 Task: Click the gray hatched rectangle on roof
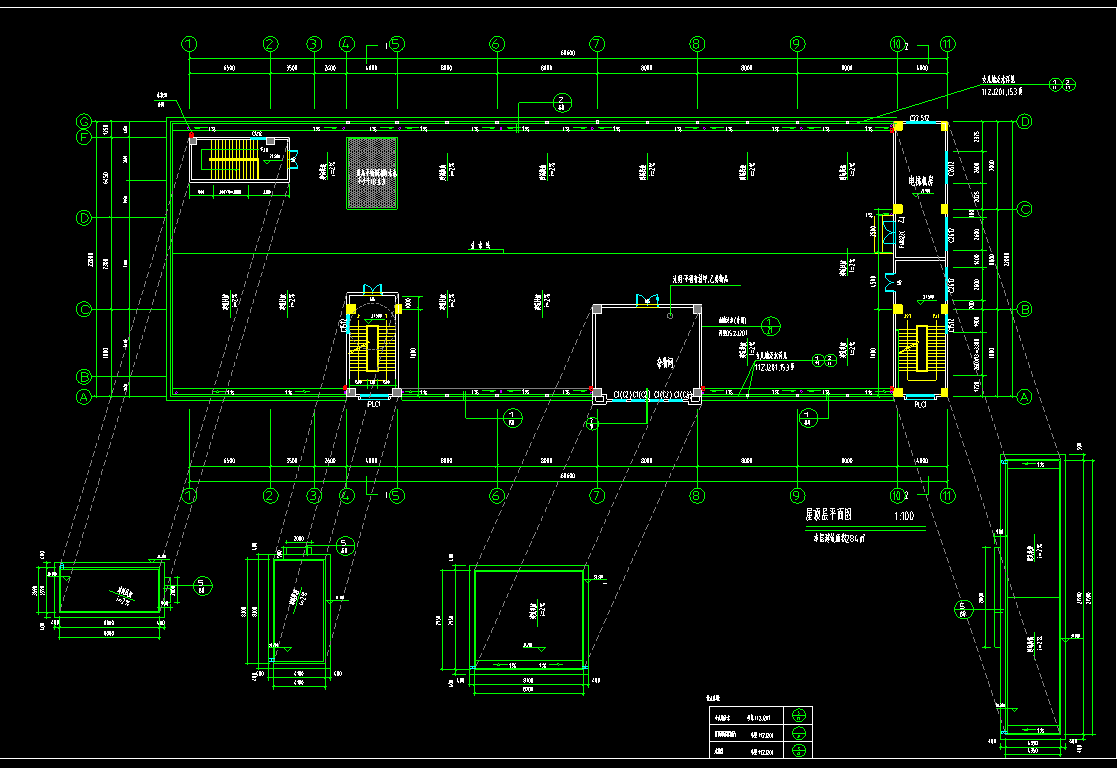(372, 173)
